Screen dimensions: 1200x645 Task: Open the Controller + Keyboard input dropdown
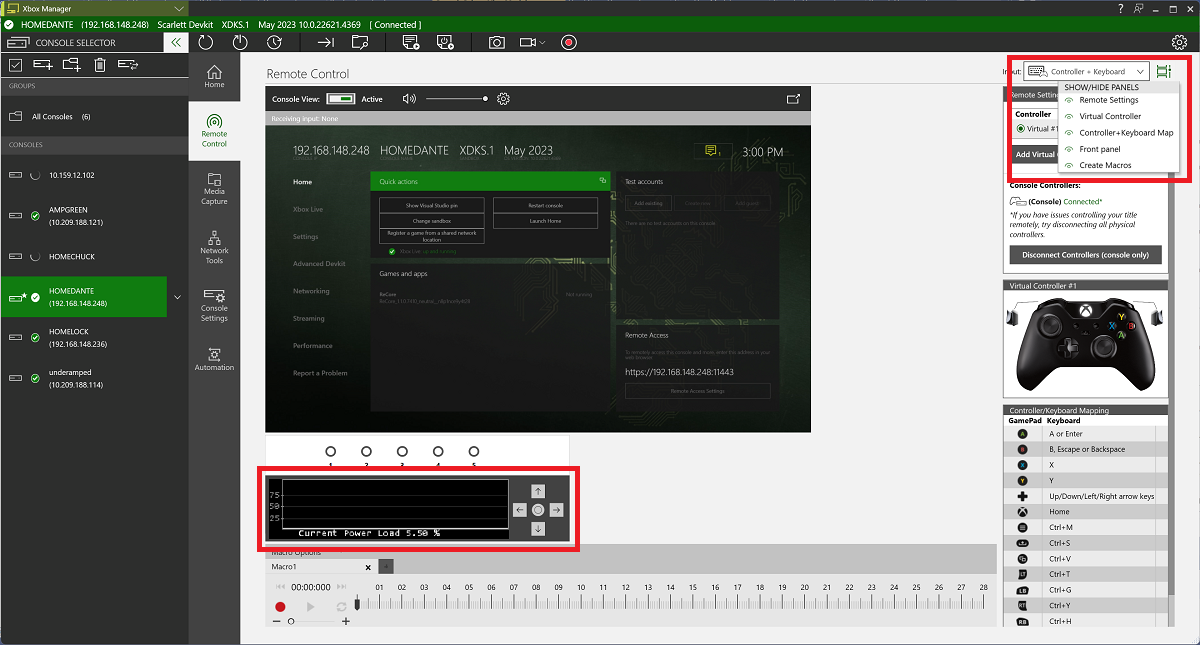pos(1085,71)
